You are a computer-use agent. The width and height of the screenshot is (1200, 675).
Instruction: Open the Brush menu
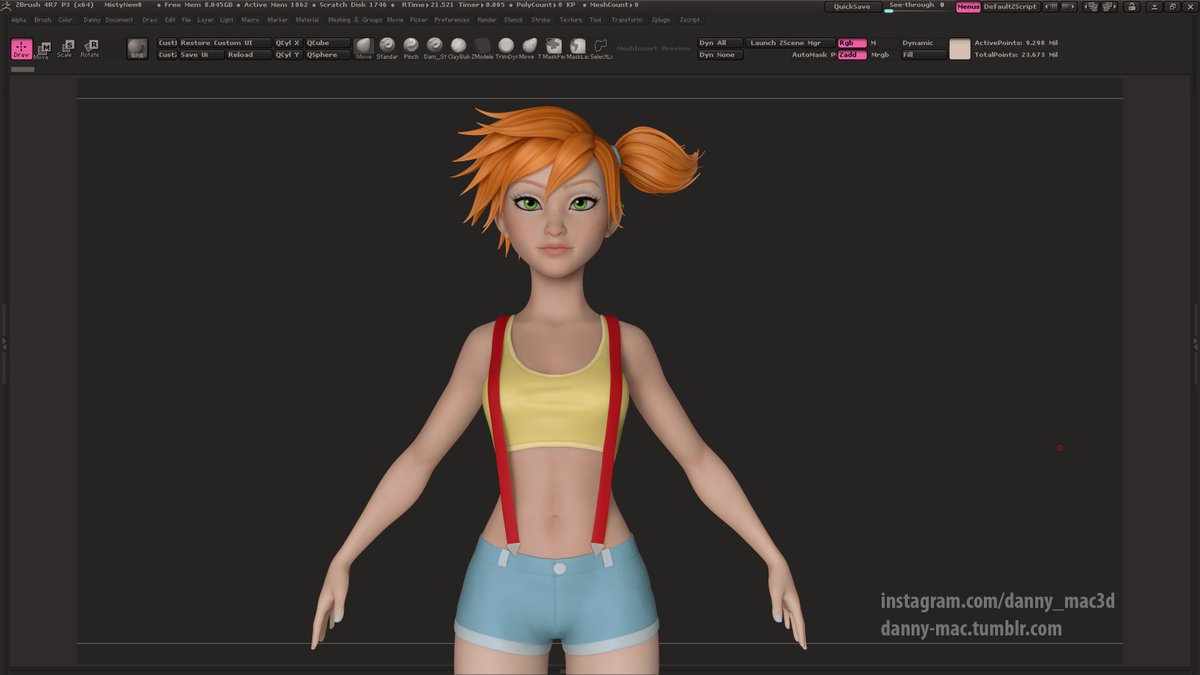[x=43, y=20]
